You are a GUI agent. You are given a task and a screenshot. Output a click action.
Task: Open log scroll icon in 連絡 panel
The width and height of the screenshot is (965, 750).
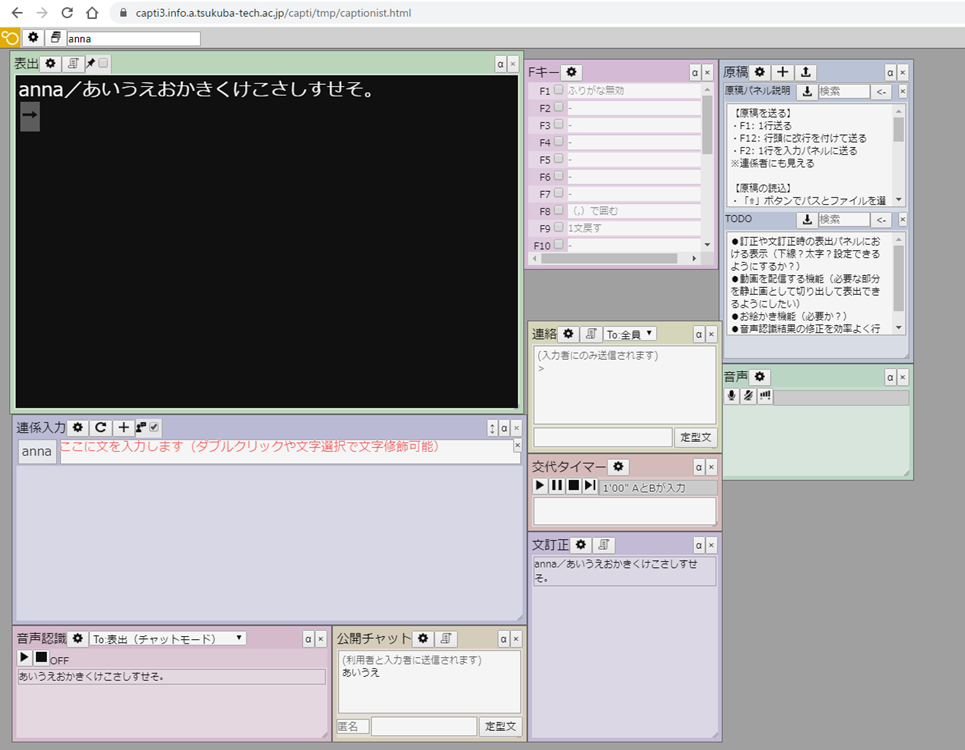(x=591, y=333)
